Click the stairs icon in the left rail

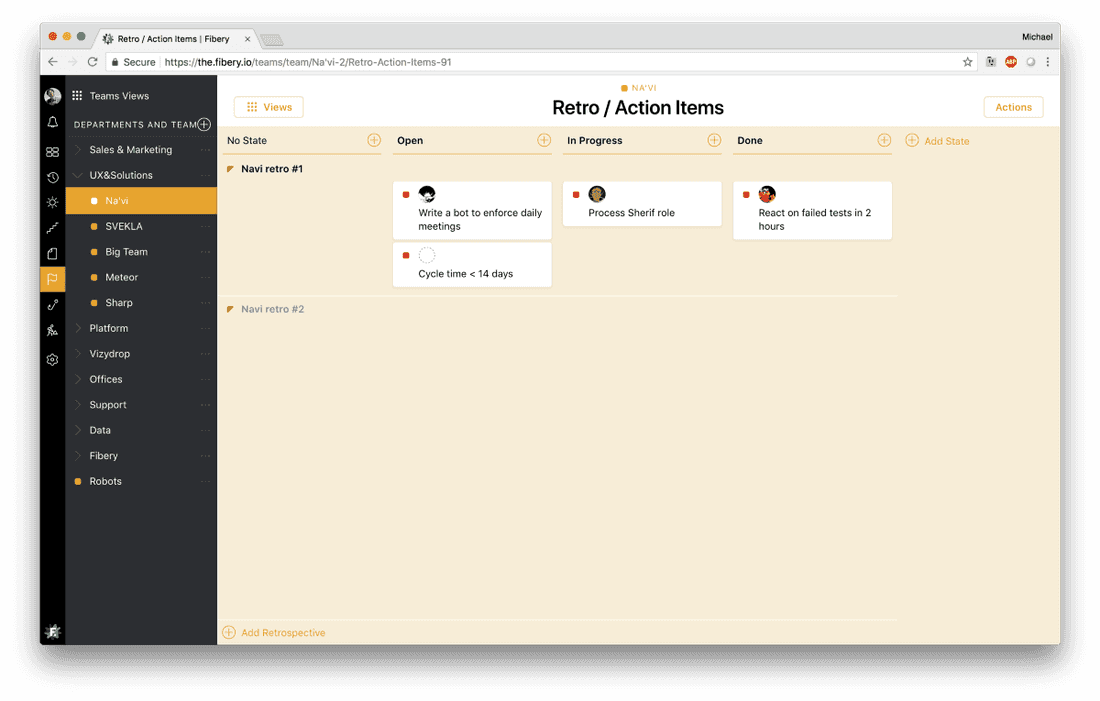pyautogui.click(x=52, y=228)
